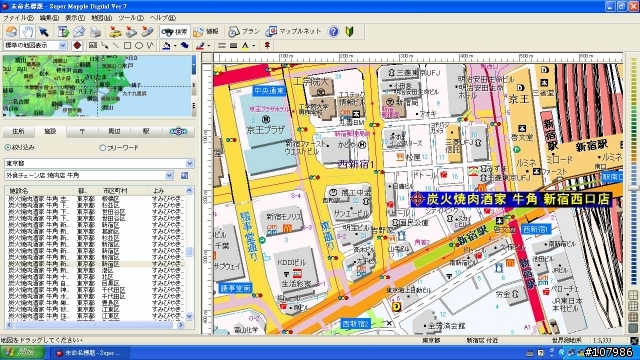Open the fill color dropdown arrow
Screen dimensions: 640x360
pyautogui.click(x=175, y=46)
